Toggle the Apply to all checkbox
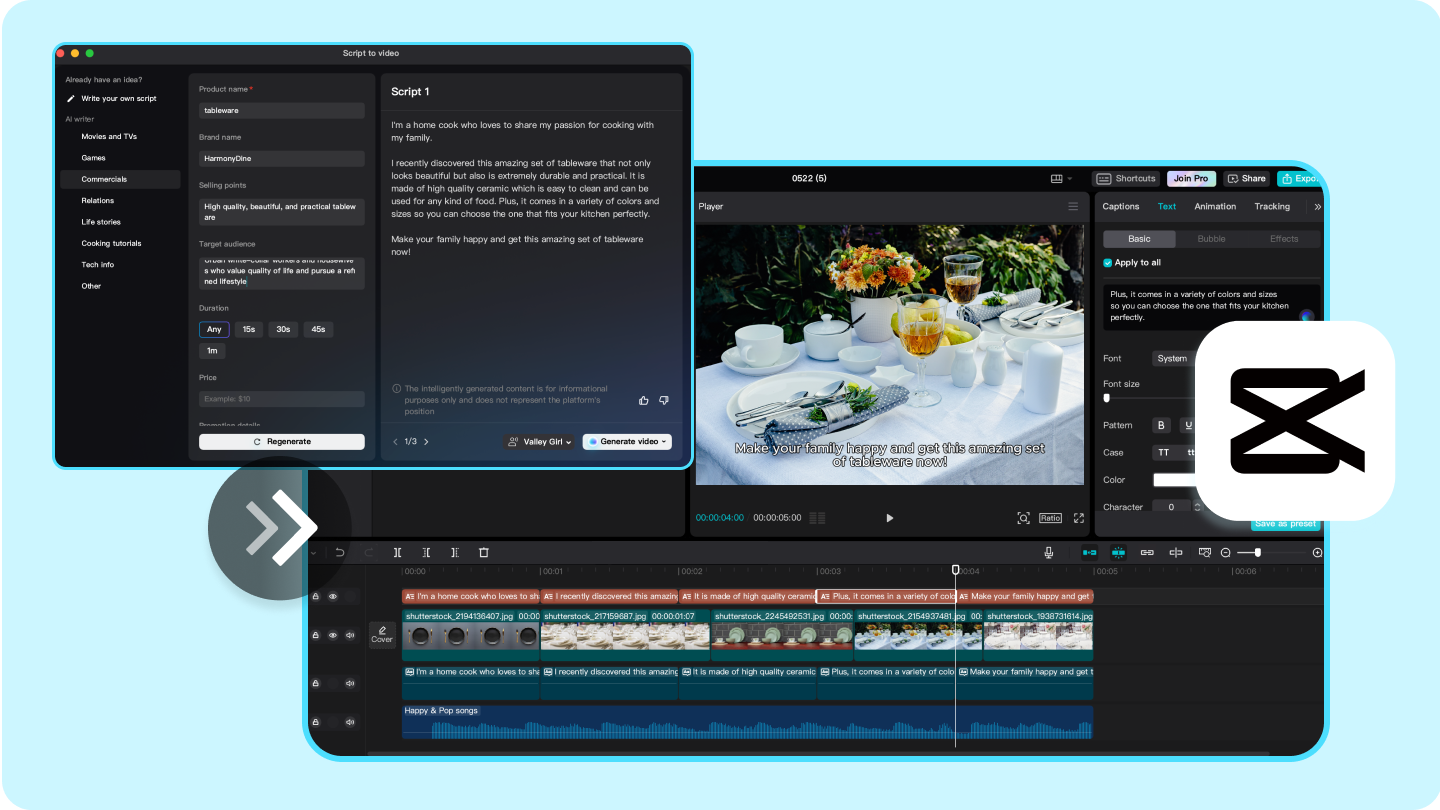The width and height of the screenshot is (1440, 810). (1107, 263)
